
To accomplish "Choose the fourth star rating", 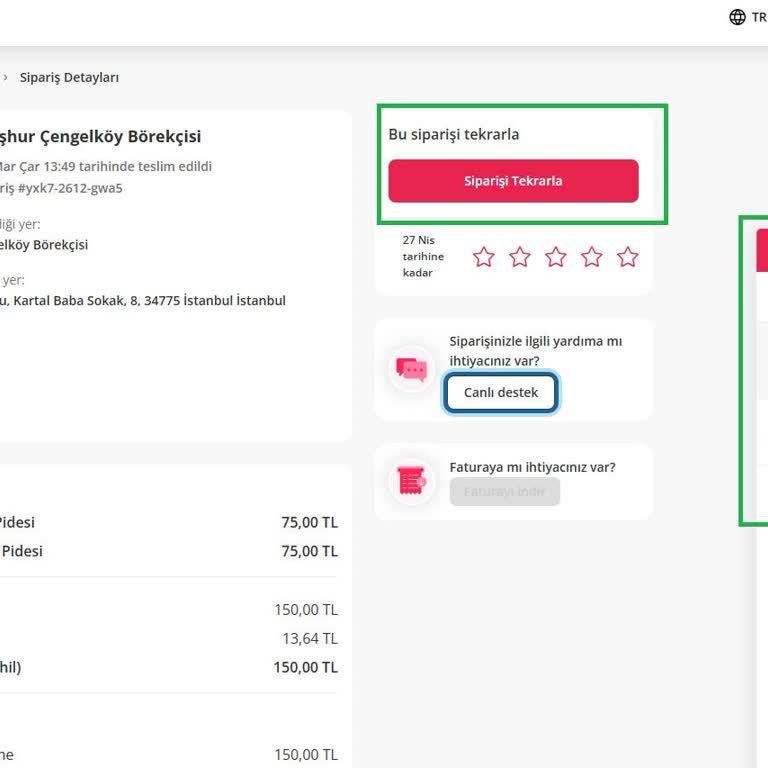I will (592, 257).
